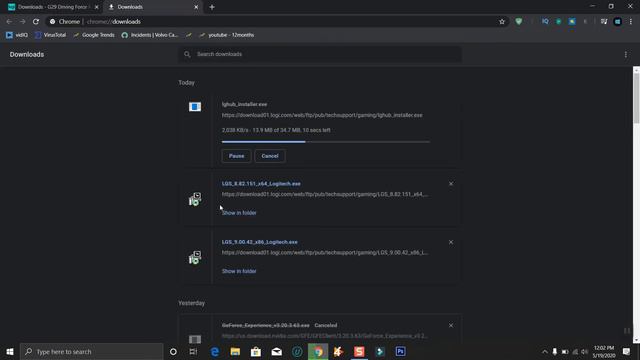The image size is (640, 360).
Task: Open the youtube - 12months bookmark
Action: coord(227,35)
